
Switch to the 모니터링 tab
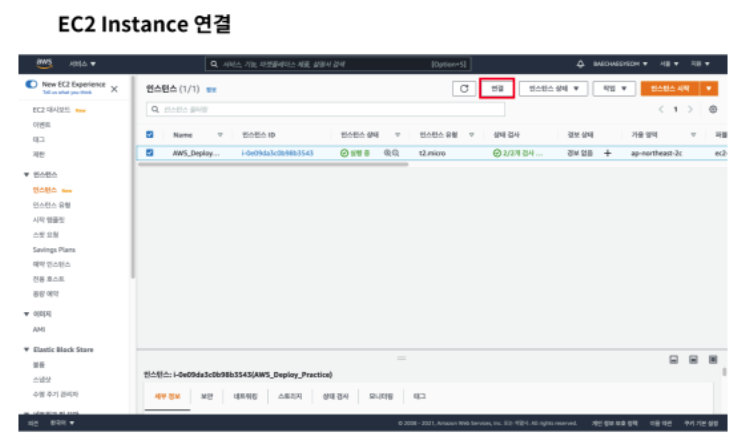381,396
